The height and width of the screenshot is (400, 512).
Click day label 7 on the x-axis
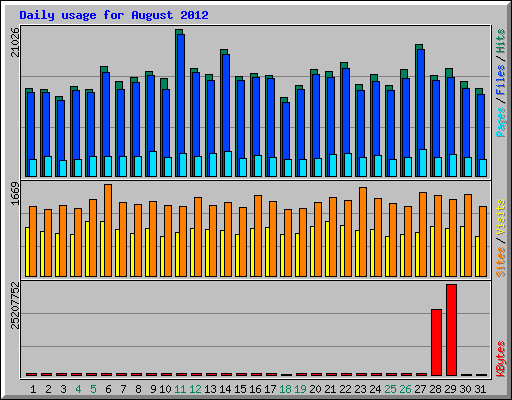click(x=123, y=389)
